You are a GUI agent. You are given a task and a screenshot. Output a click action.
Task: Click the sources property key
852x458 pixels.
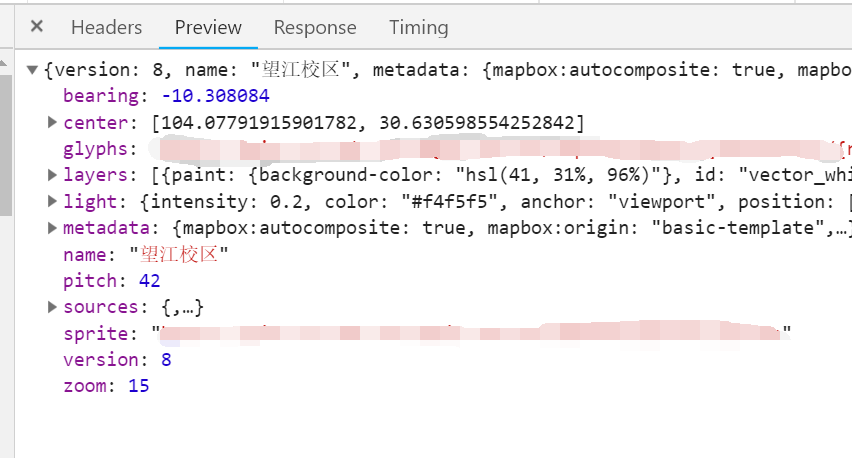click(101, 307)
